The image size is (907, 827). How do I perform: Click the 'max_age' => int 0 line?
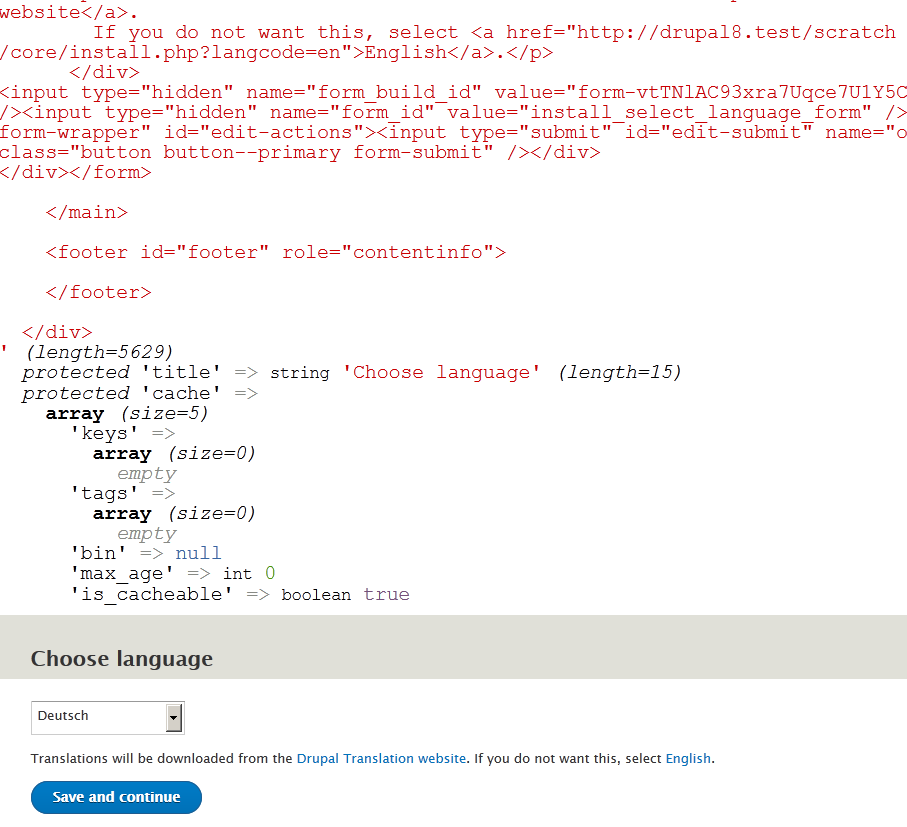click(172, 574)
